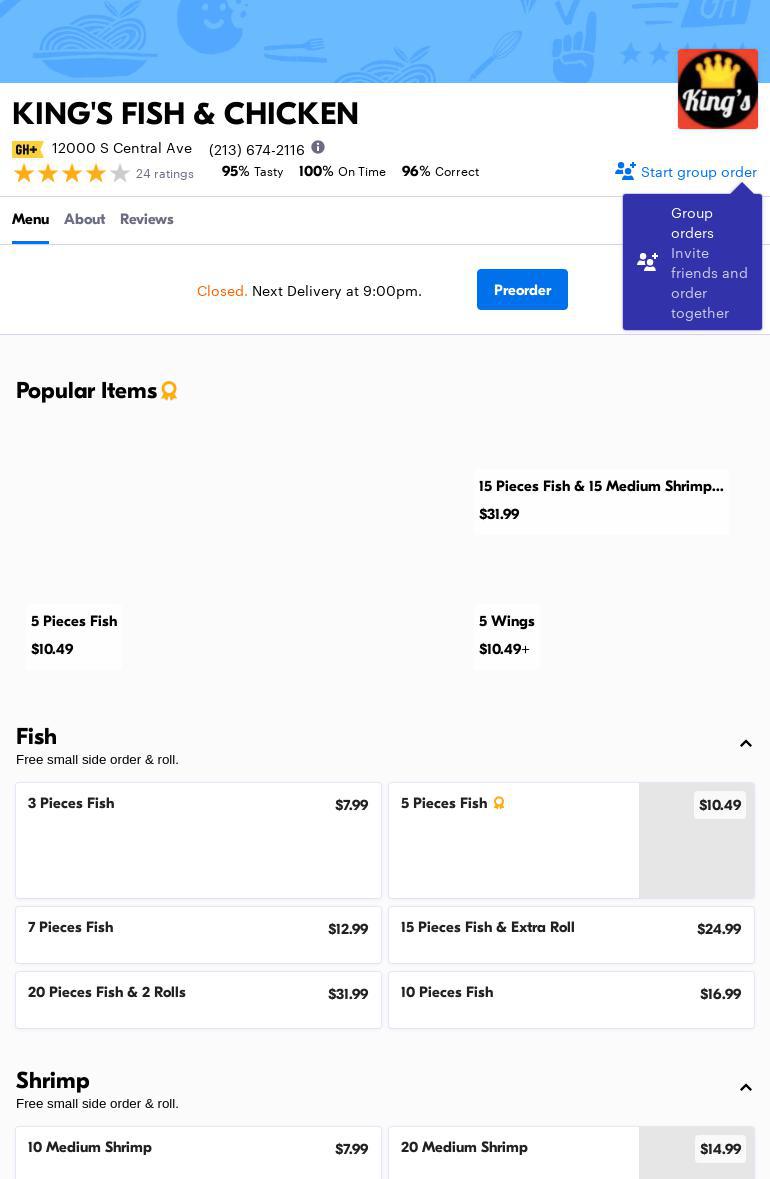Click the Popular Items award ribbon icon

[x=169, y=391]
